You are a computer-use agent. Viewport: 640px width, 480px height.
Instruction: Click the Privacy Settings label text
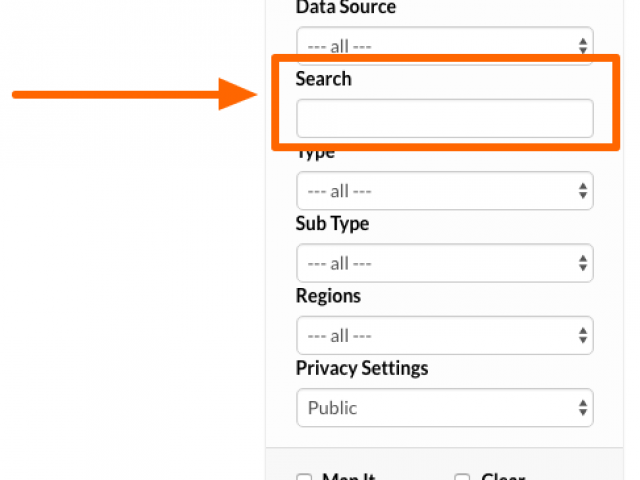[x=362, y=368]
